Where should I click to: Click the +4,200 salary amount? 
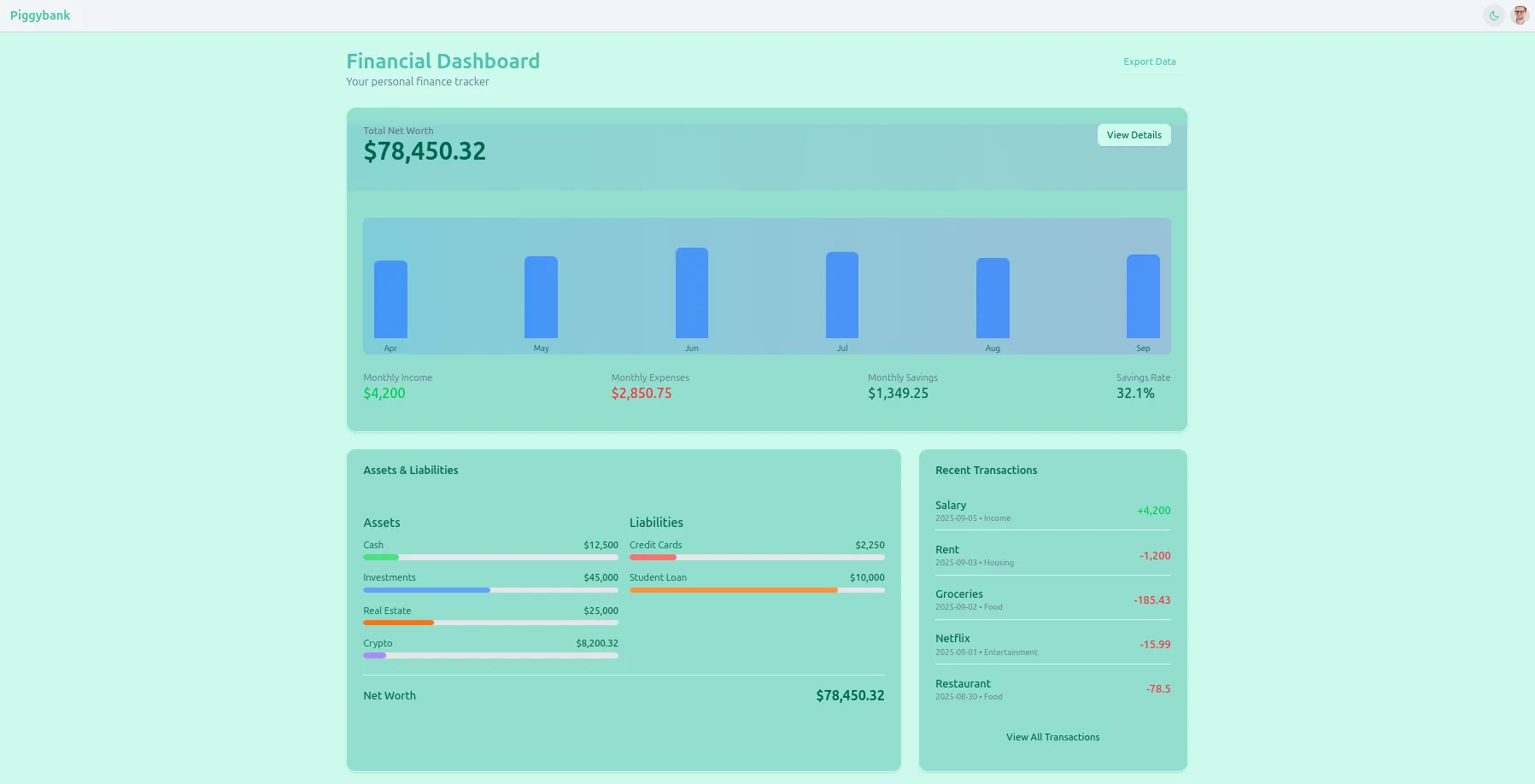point(1153,511)
